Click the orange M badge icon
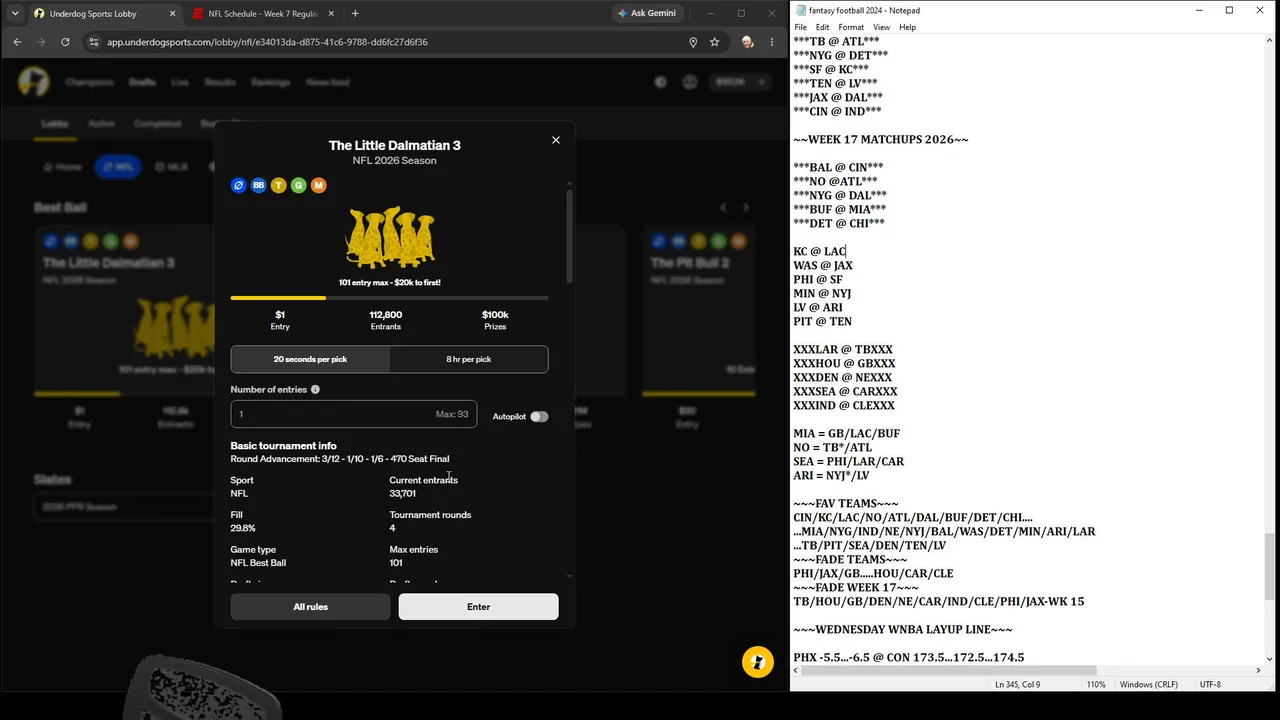Screen dimensions: 1280x720 318,185
